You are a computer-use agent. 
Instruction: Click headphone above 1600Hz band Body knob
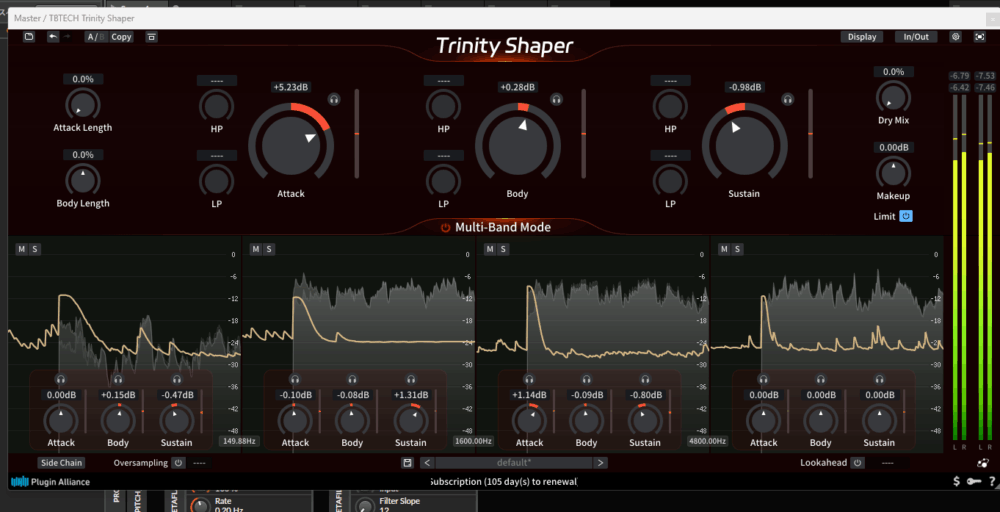pyautogui.click(x=352, y=379)
